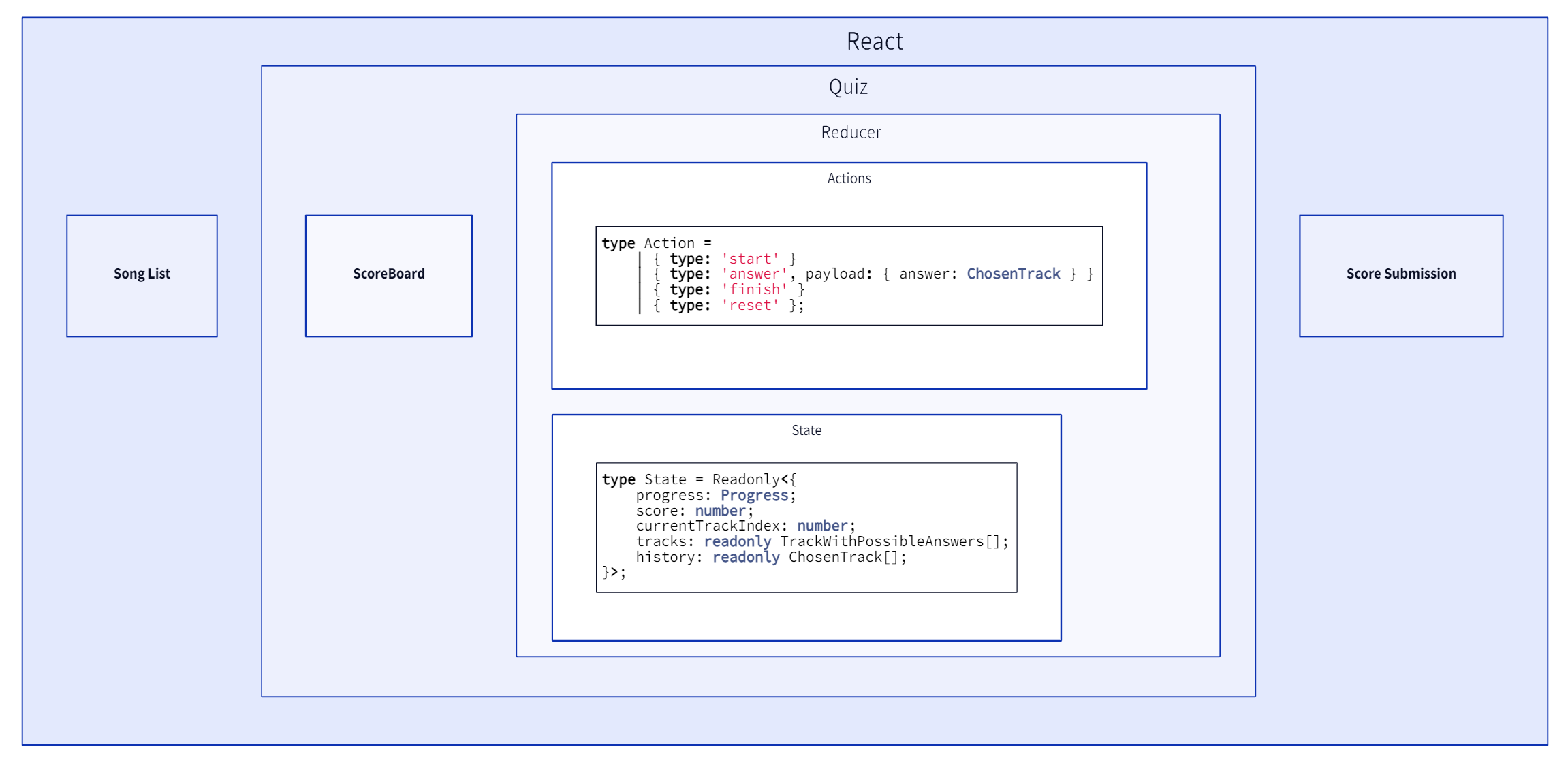The height and width of the screenshot is (775, 1568).
Task: Click the React container title
Action: (x=875, y=42)
